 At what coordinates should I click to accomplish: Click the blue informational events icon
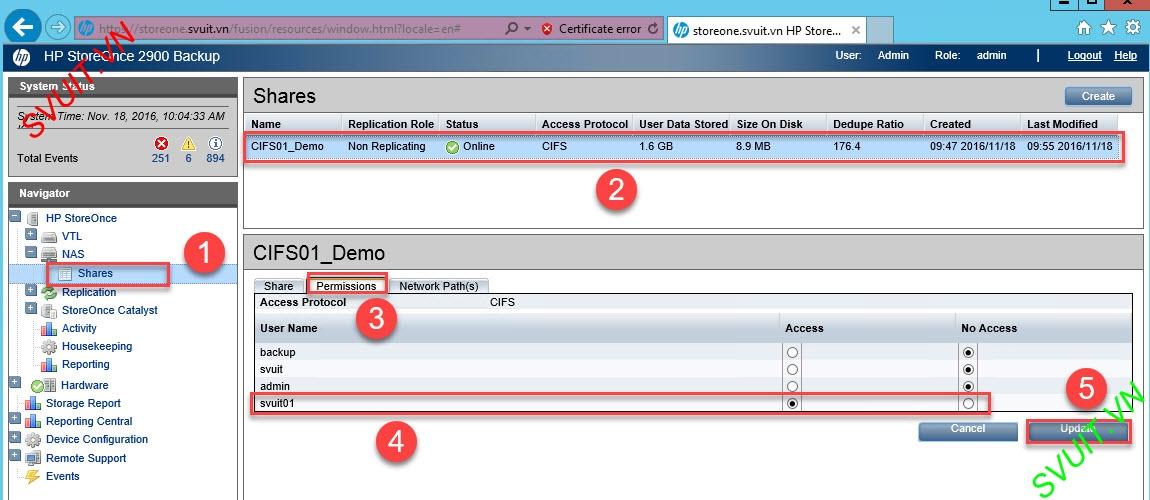[215, 143]
